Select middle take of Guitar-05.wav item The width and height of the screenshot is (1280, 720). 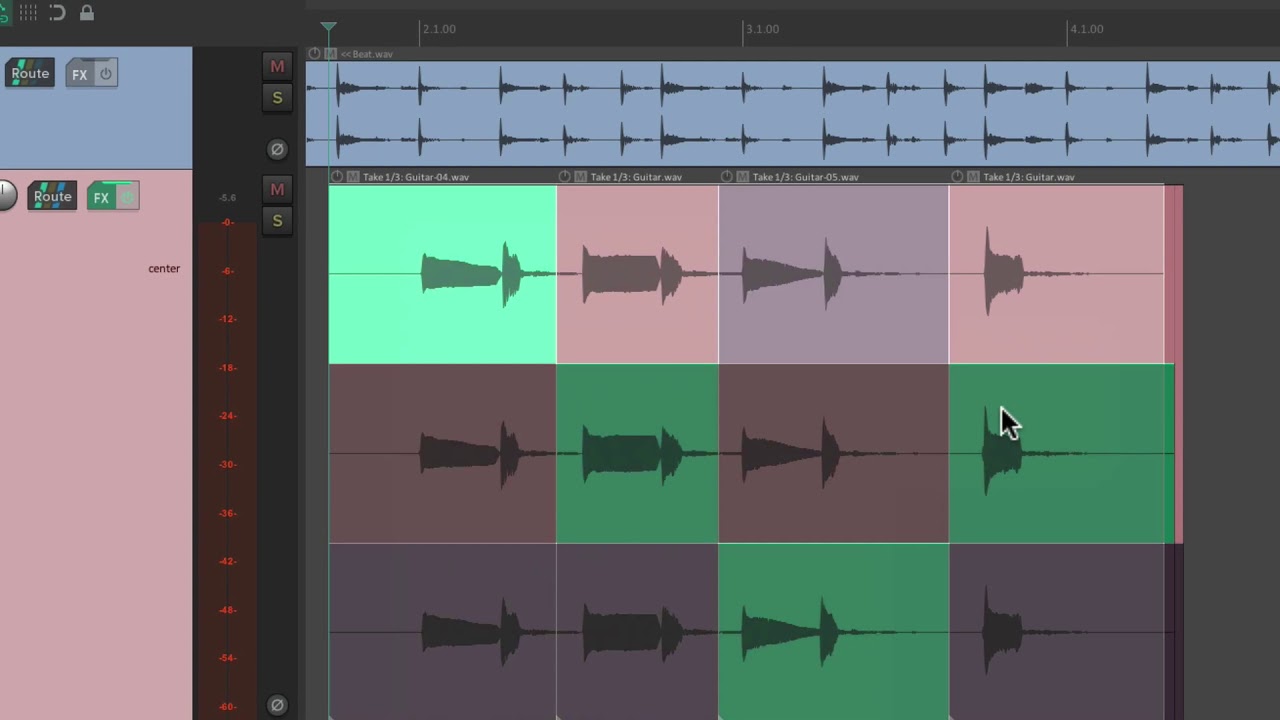833,454
